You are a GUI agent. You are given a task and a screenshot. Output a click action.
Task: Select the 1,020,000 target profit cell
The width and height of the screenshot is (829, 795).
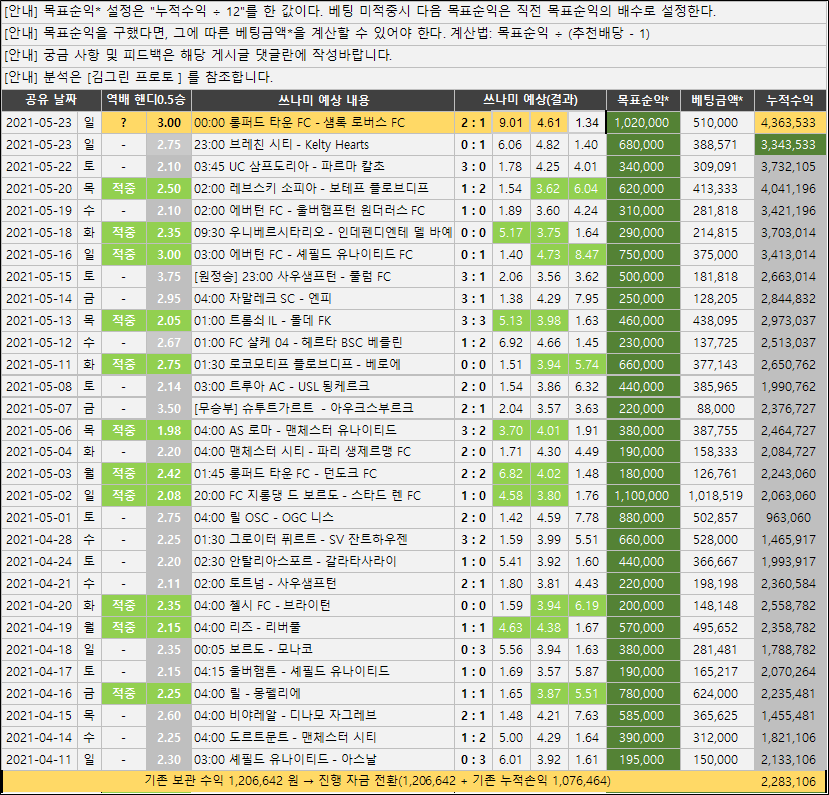pos(643,123)
